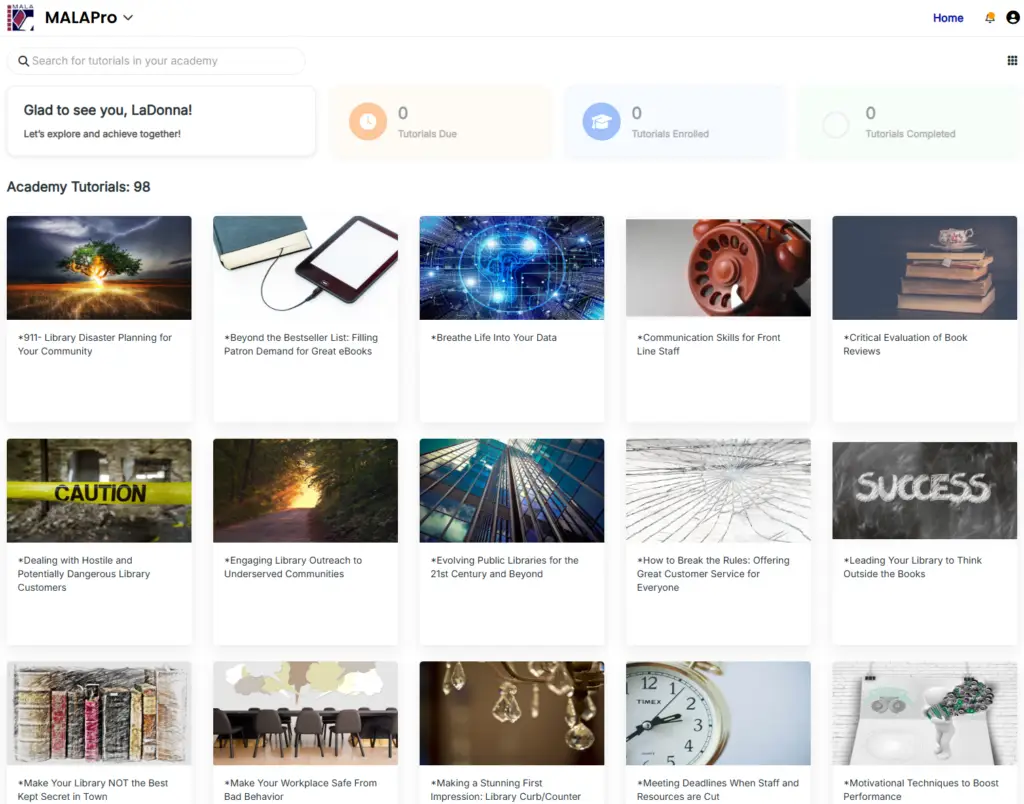
Task: Click the grid view apps icon
Action: click(x=1012, y=61)
